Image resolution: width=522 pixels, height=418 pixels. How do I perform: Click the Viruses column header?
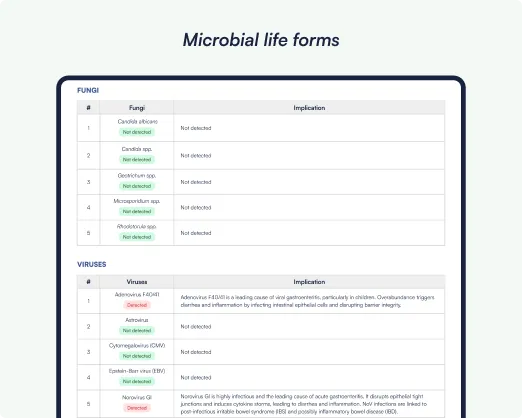point(137,282)
